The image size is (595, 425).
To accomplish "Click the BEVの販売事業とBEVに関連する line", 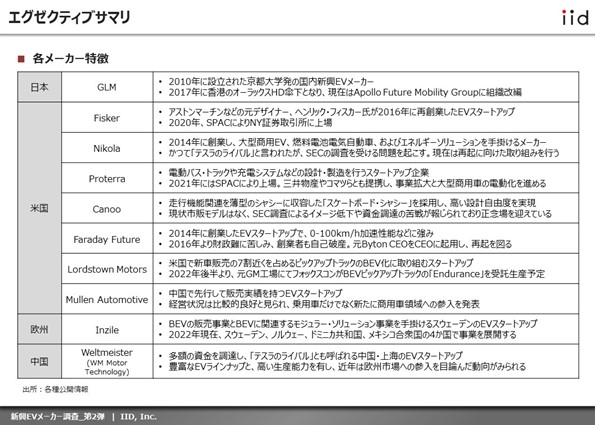I will pos(353,324).
